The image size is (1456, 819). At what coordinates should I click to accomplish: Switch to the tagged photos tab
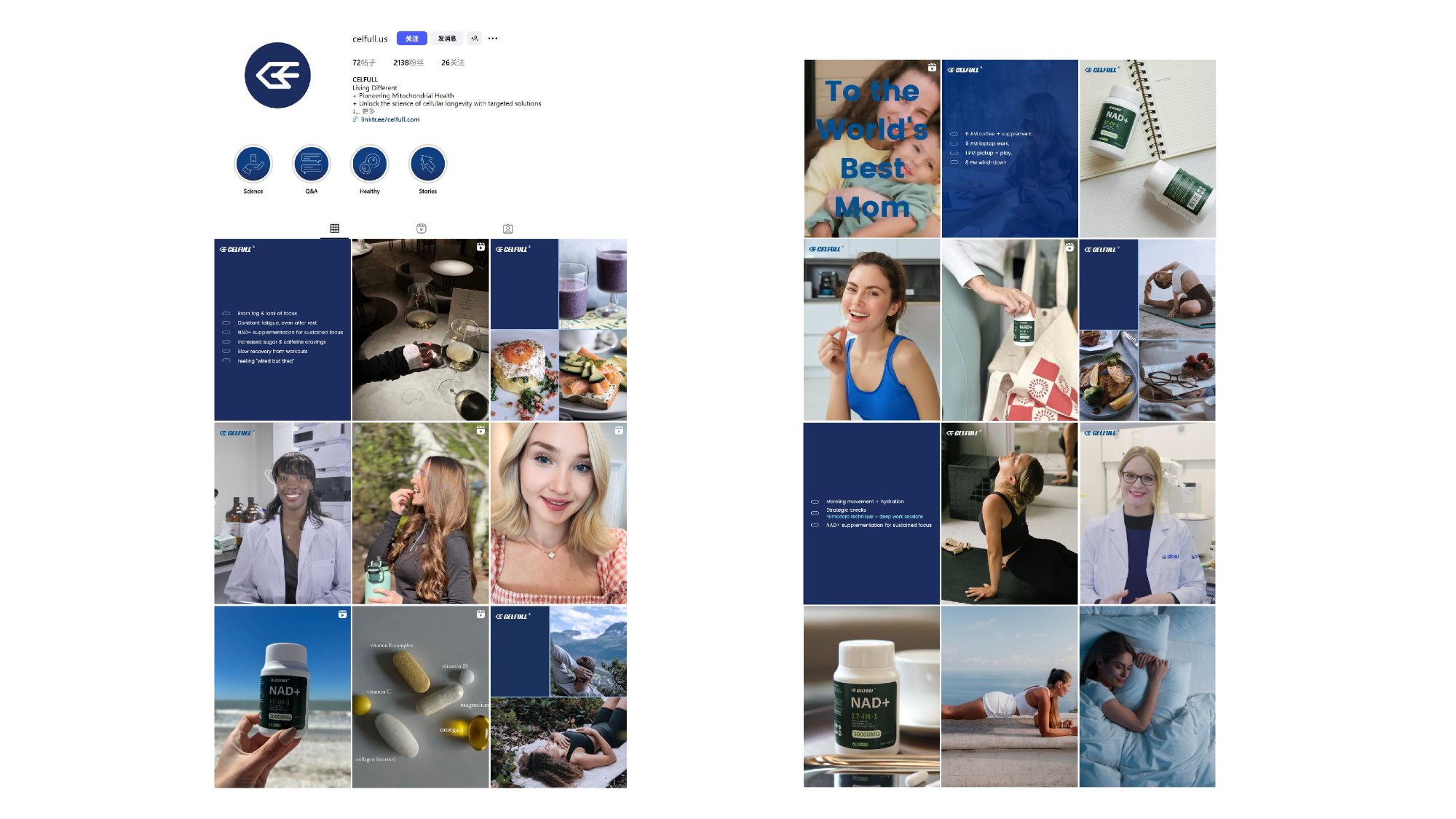coord(508,229)
